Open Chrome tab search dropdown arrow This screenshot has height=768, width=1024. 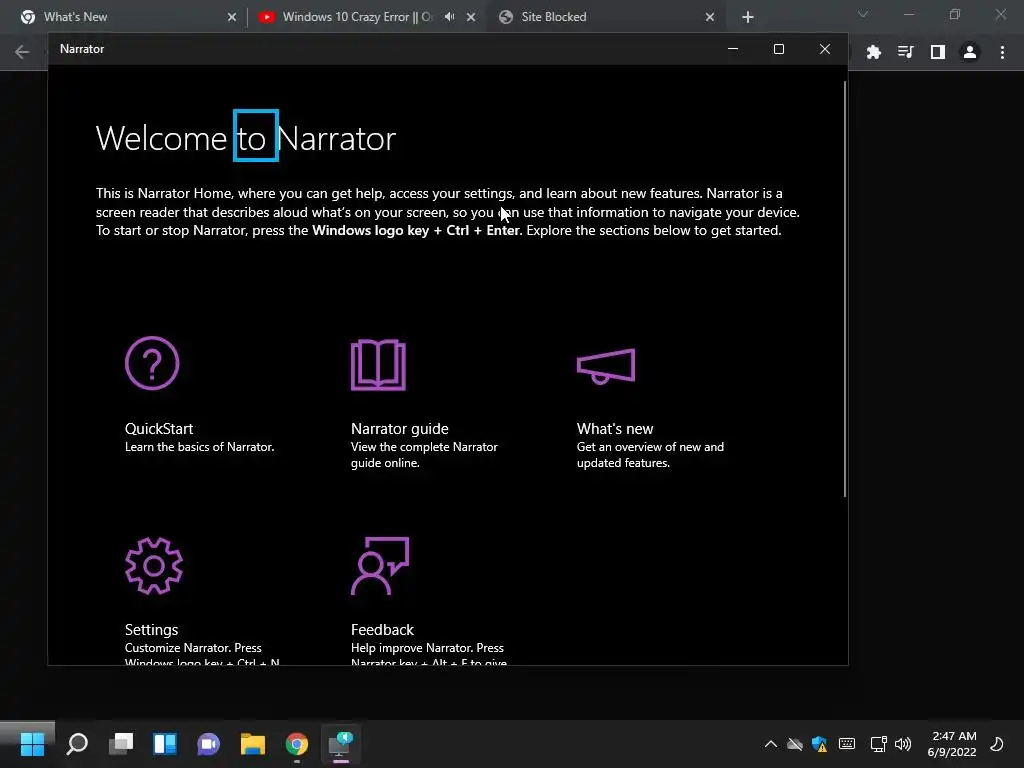(863, 14)
